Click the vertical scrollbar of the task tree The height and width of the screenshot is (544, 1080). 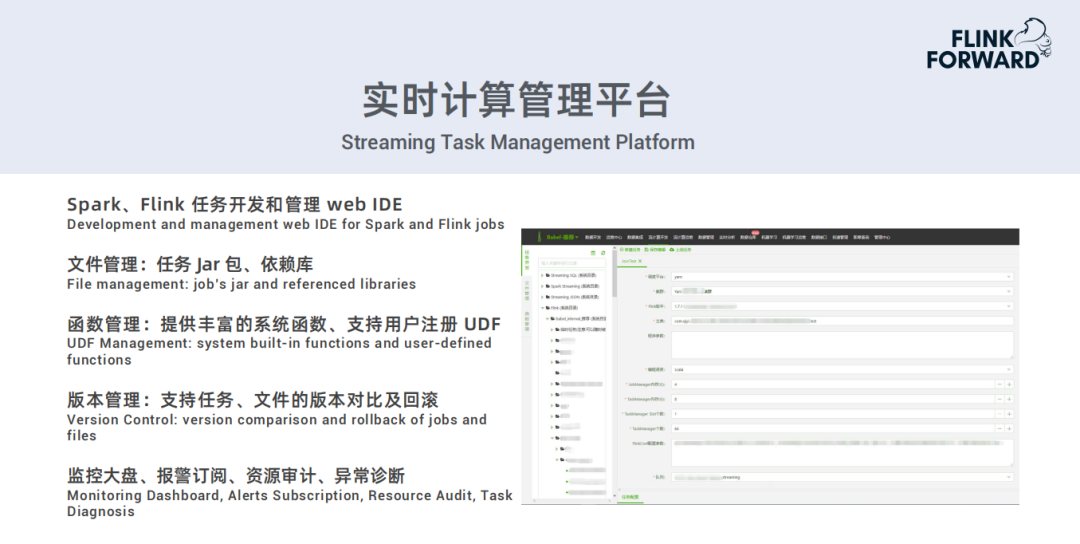point(614,274)
